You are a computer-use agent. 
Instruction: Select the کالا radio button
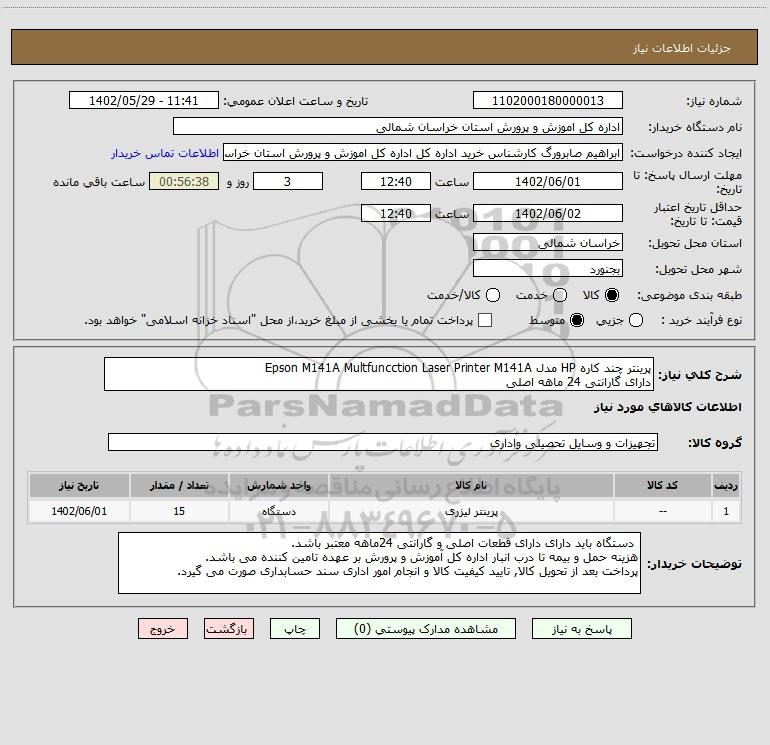(x=612, y=295)
